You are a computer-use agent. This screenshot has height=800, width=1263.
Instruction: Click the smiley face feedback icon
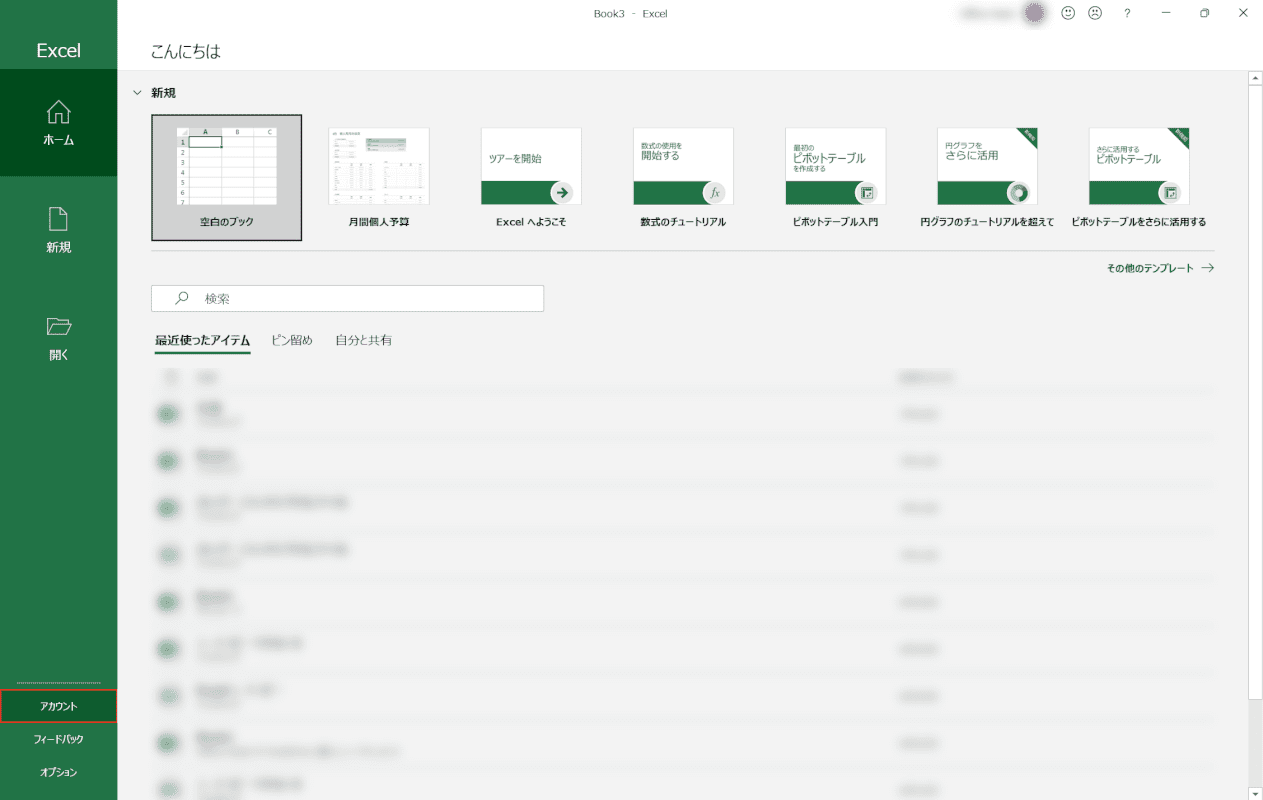tap(1068, 13)
